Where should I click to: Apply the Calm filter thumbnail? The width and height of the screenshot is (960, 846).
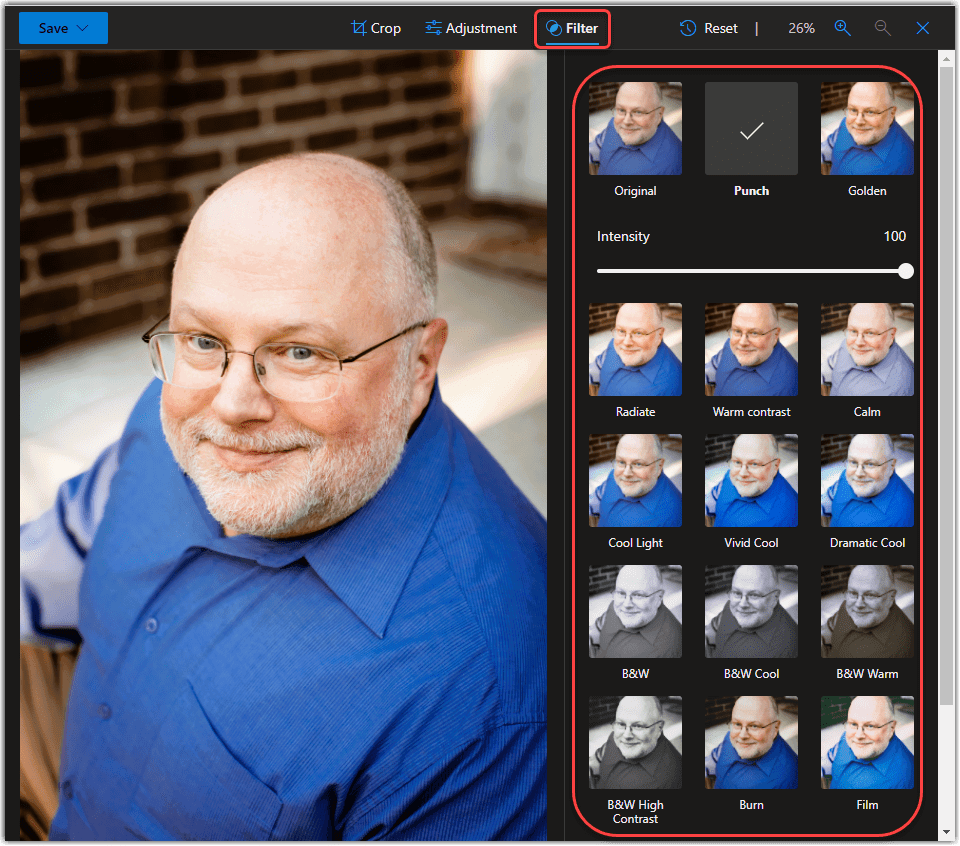(x=867, y=350)
